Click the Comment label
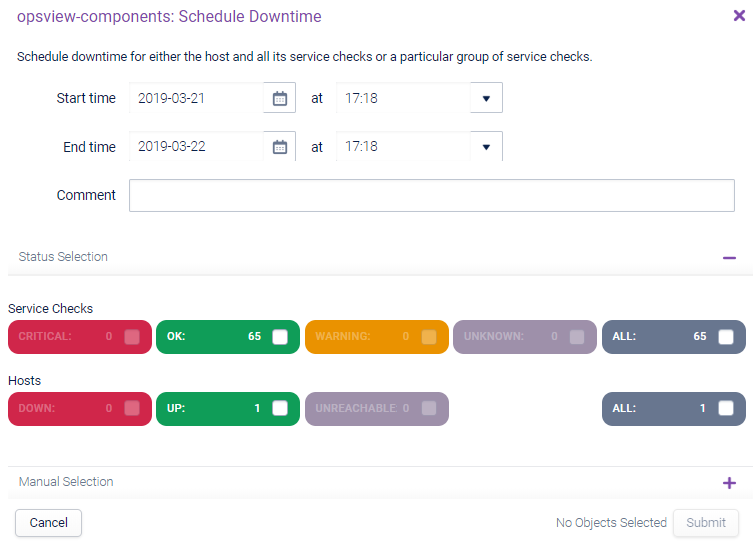The height and width of the screenshot is (547, 754). point(86,195)
